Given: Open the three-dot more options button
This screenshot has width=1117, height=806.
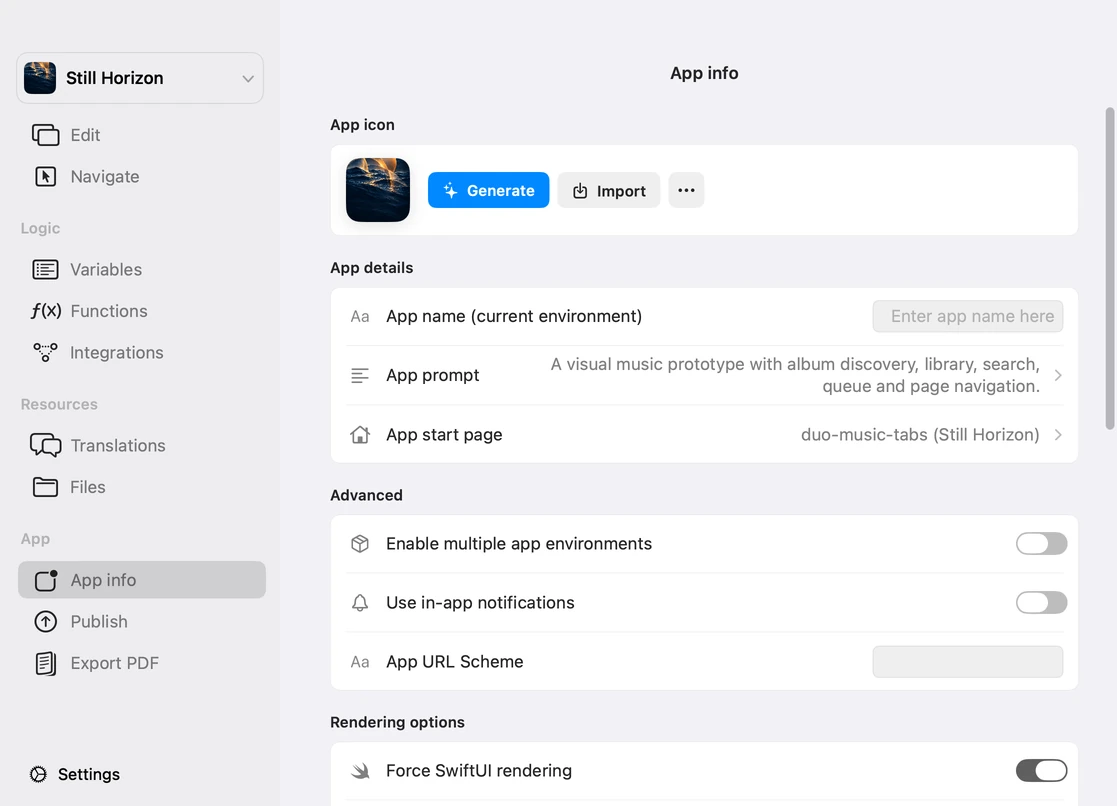Looking at the screenshot, I should point(687,190).
